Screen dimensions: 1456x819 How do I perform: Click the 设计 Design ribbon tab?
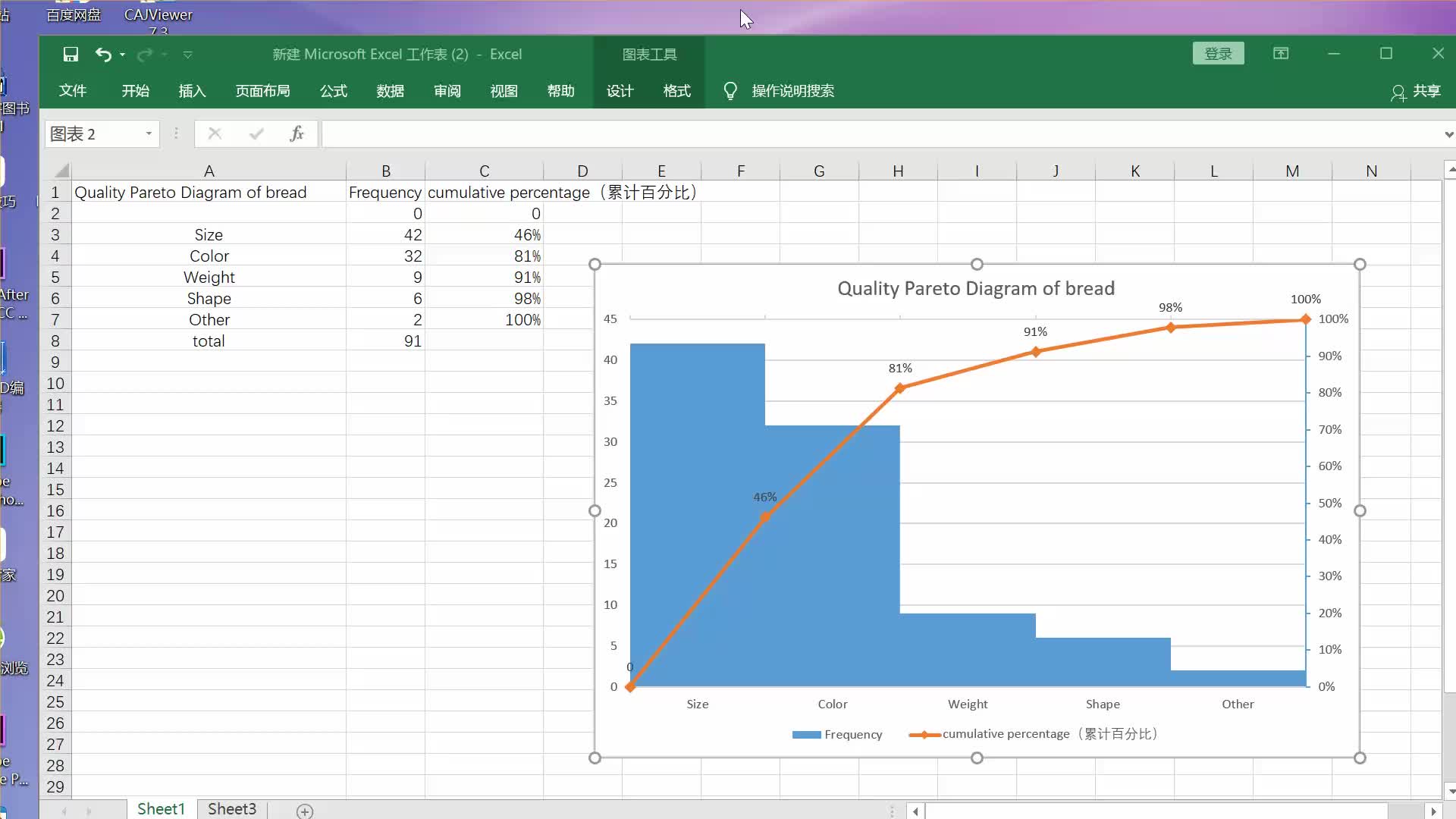pyautogui.click(x=620, y=91)
